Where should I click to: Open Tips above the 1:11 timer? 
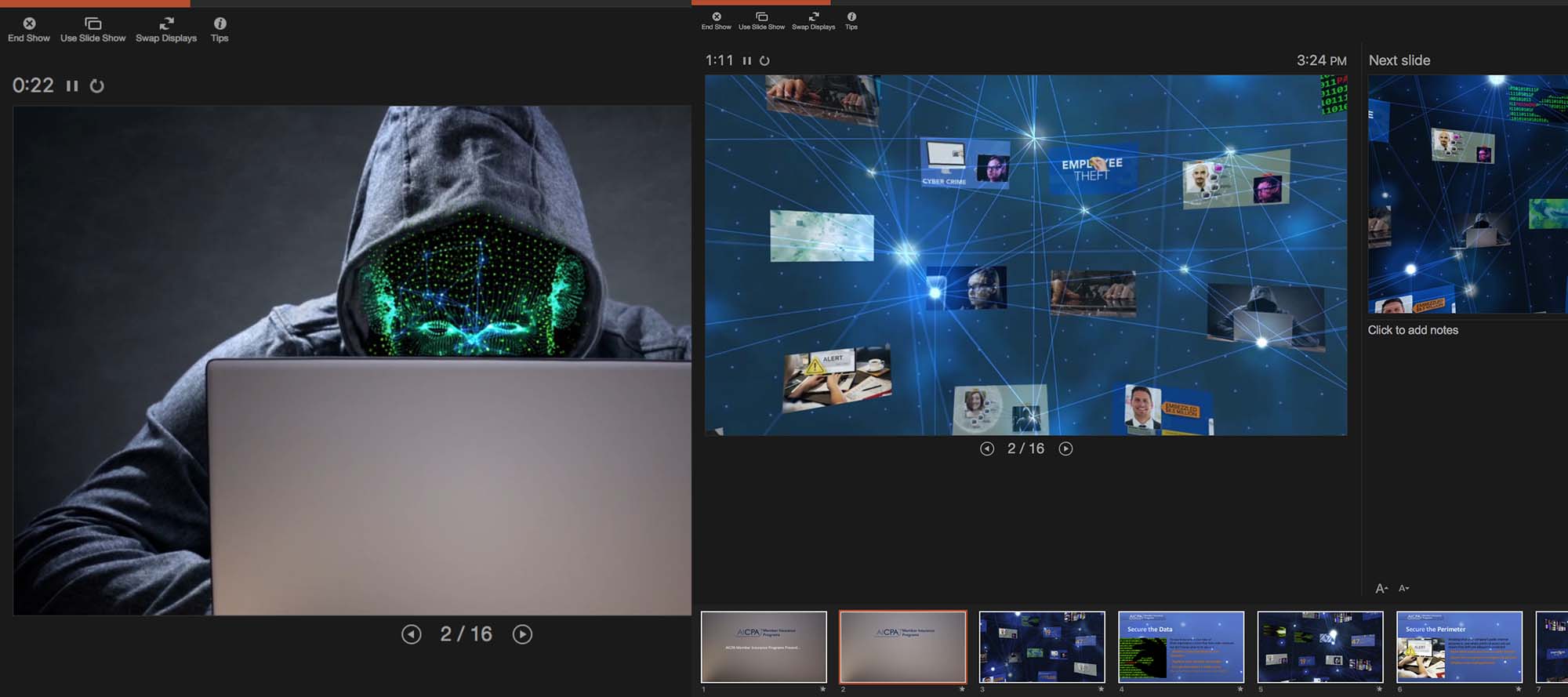click(851, 21)
